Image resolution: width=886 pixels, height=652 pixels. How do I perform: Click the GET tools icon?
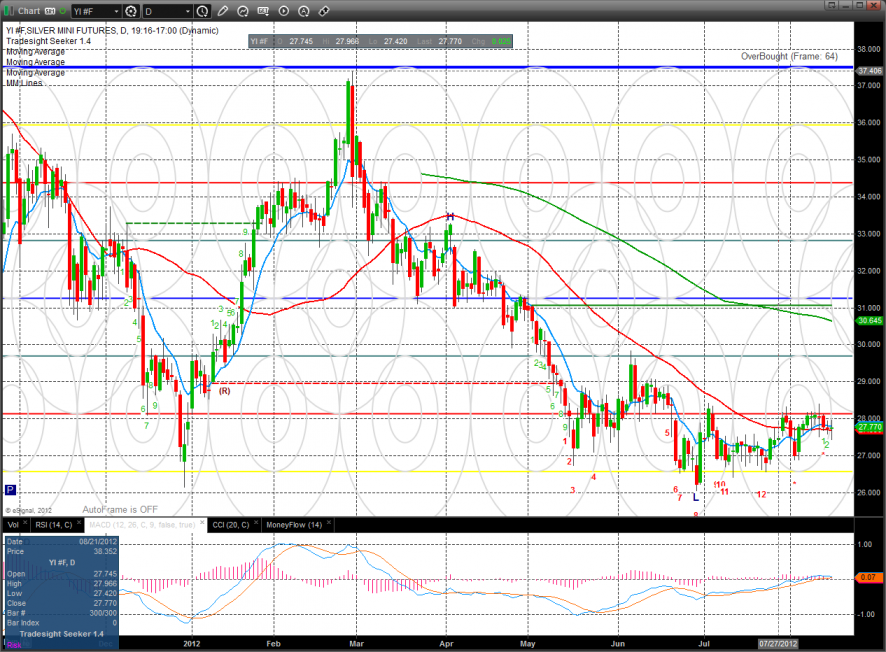pos(263,11)
